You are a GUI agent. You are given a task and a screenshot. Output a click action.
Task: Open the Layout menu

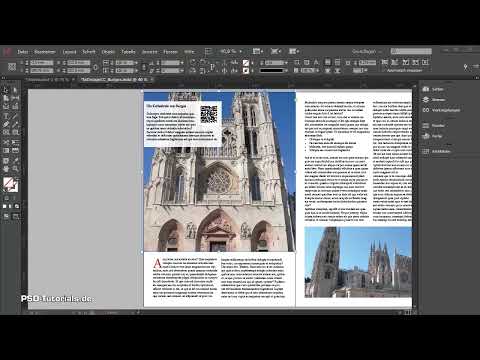tap(69, 52)
